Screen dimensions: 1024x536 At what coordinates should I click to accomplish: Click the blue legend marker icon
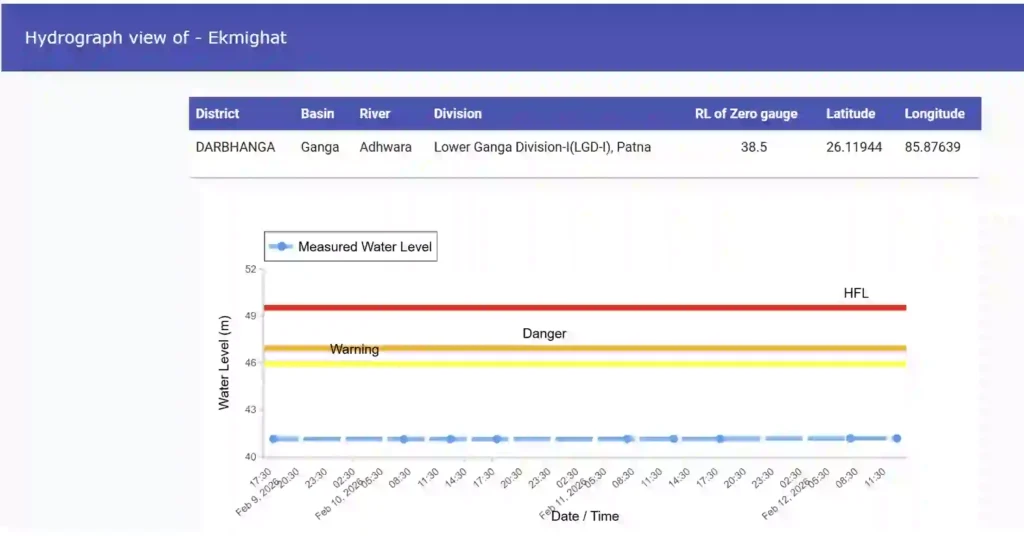pyautogui.click(x=282, y=247)
